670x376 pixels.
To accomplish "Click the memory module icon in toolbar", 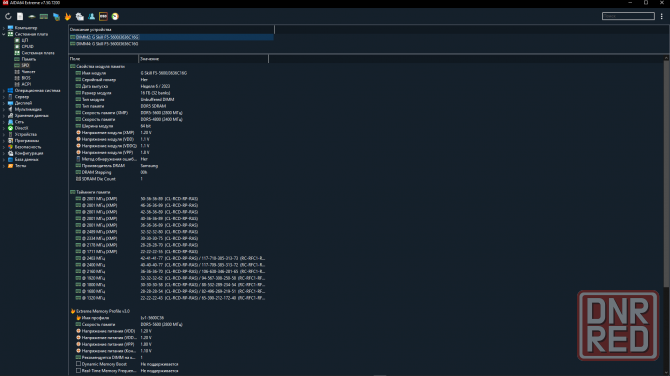I will [x=44, y=16].
